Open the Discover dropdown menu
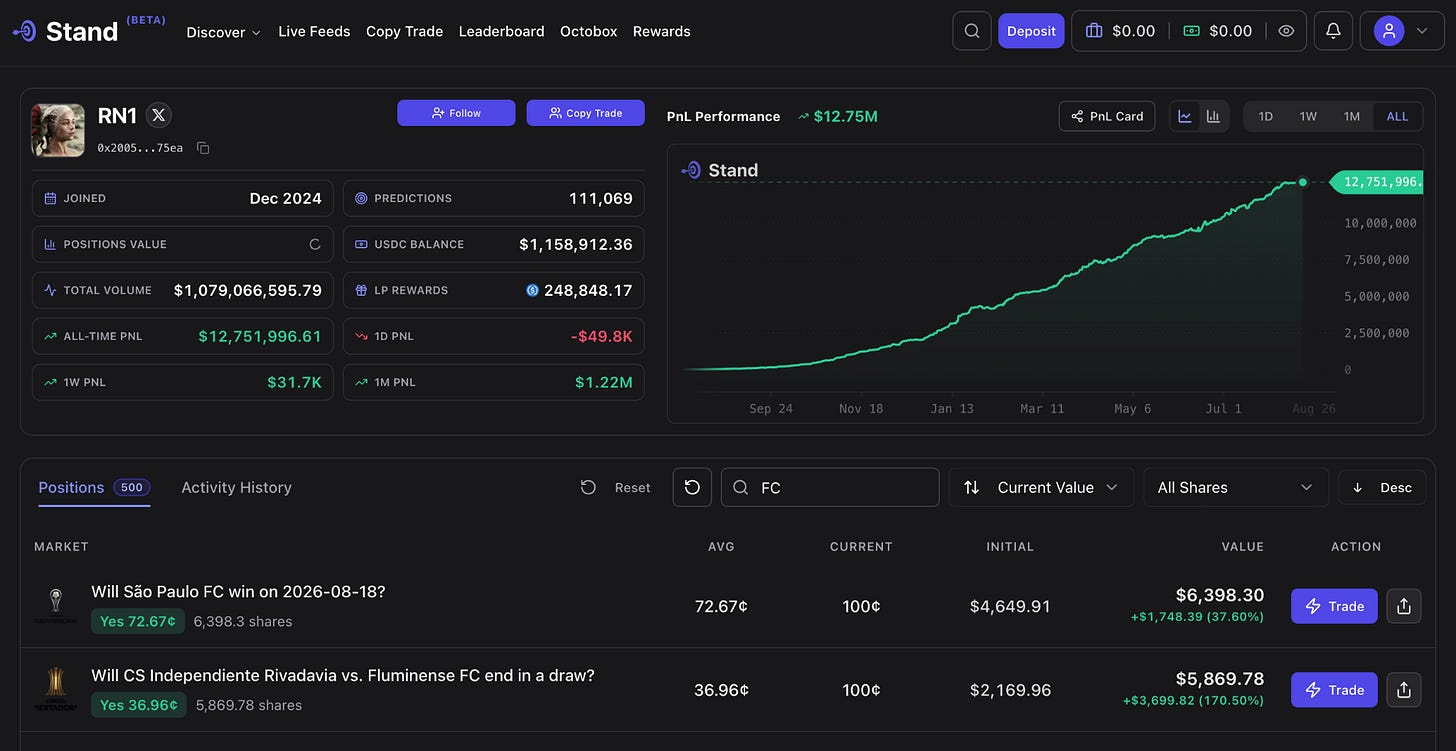 [224, 31]
